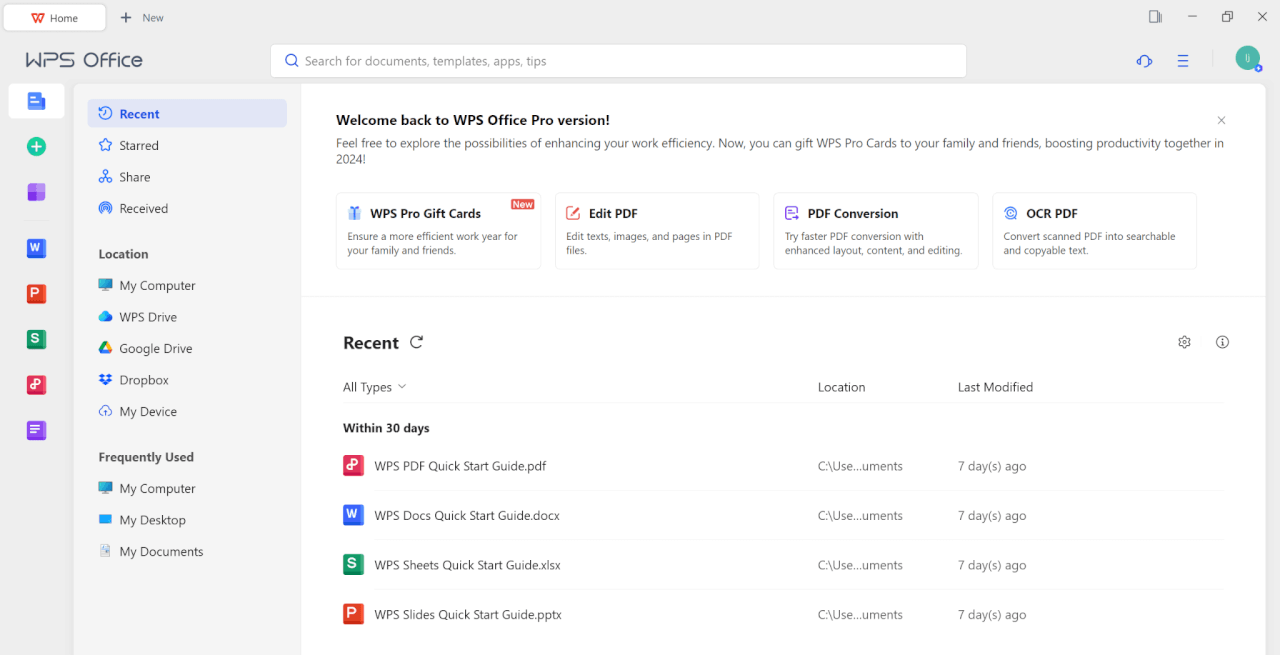Open the hamburger global menu

click(1183, 61)
